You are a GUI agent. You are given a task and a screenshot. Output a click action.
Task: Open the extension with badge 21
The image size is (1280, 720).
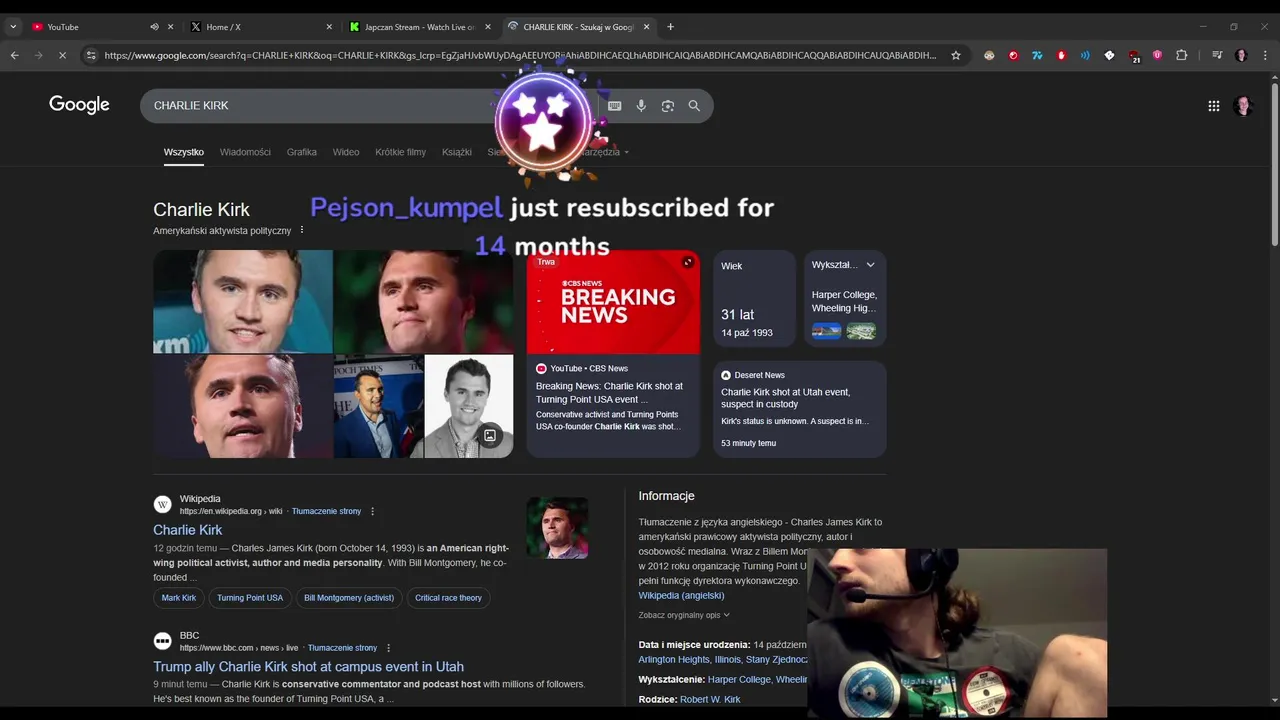coord(1133,56)
